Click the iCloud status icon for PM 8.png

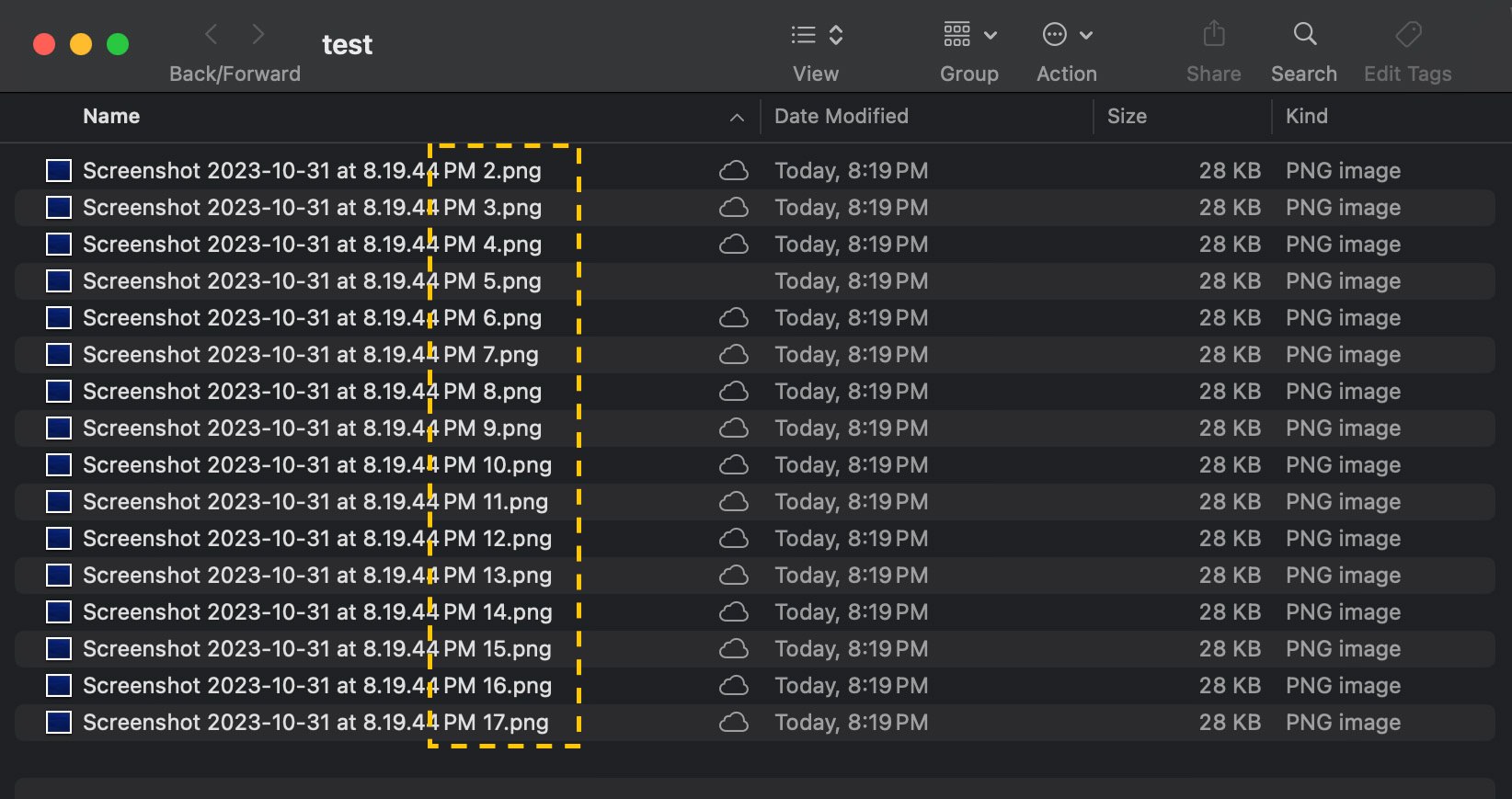733,392
